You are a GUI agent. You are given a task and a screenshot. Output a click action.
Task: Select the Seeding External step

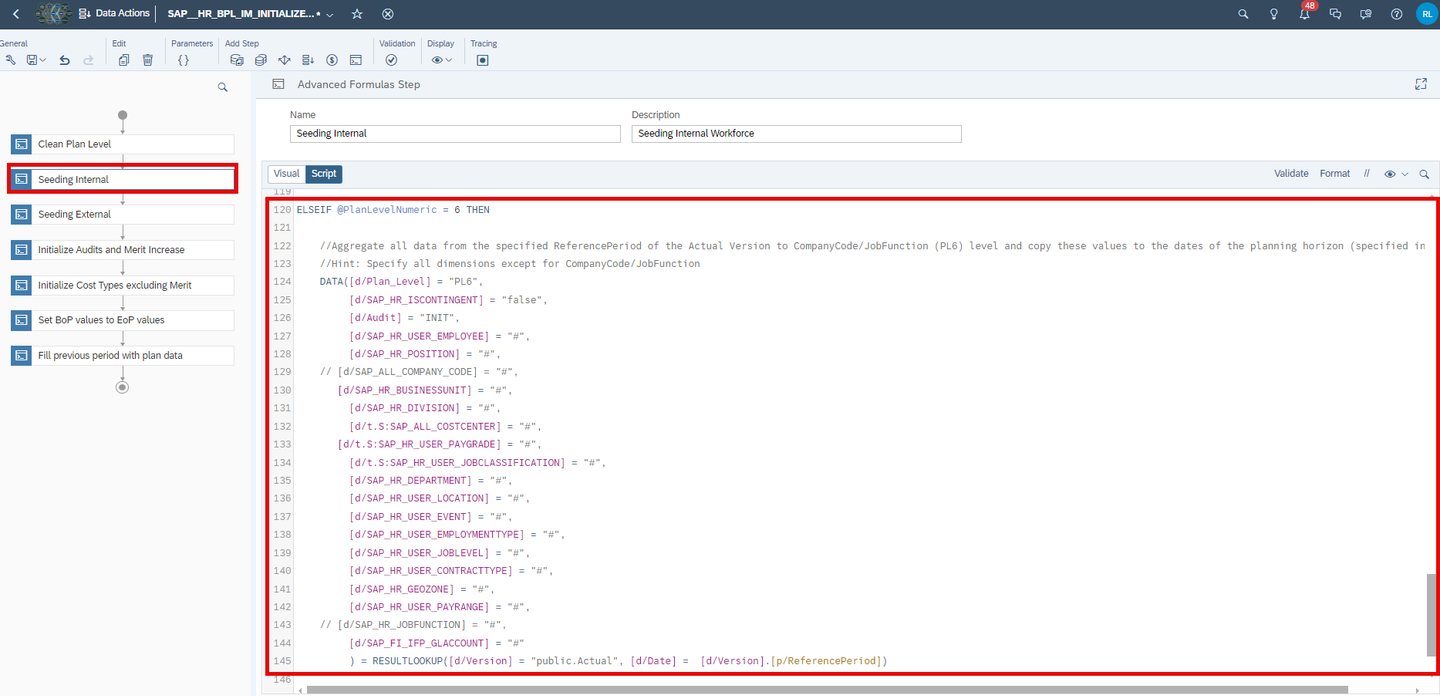pos(122,214)
